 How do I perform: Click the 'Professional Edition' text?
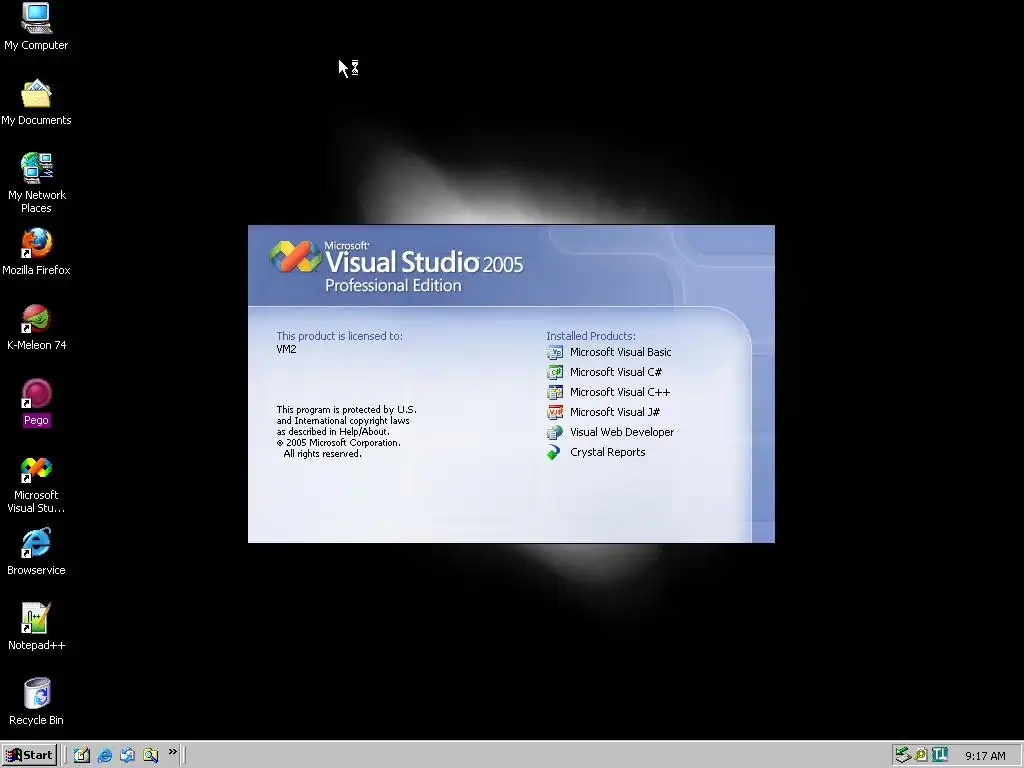click(393, 285)
